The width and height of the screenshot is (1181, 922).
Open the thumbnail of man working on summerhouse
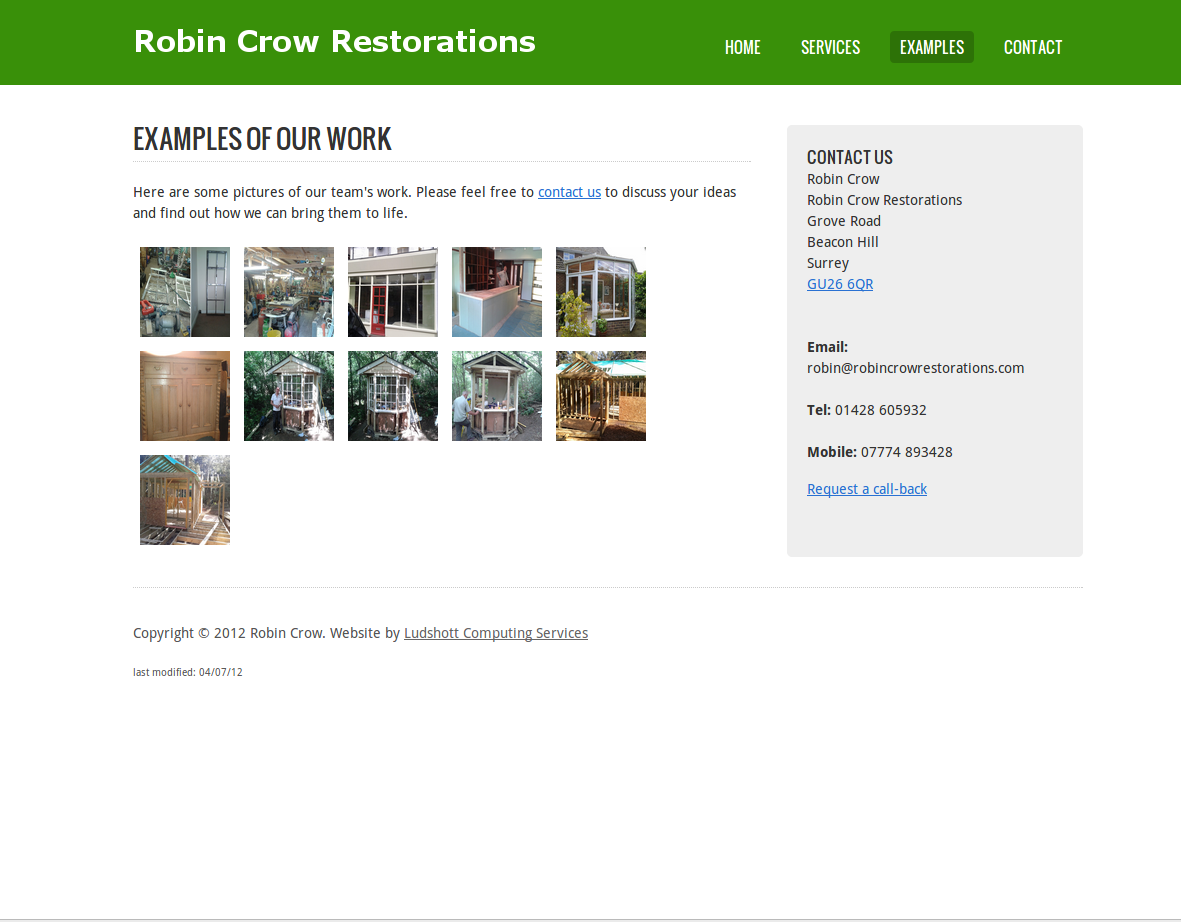(x=496, y=395)
